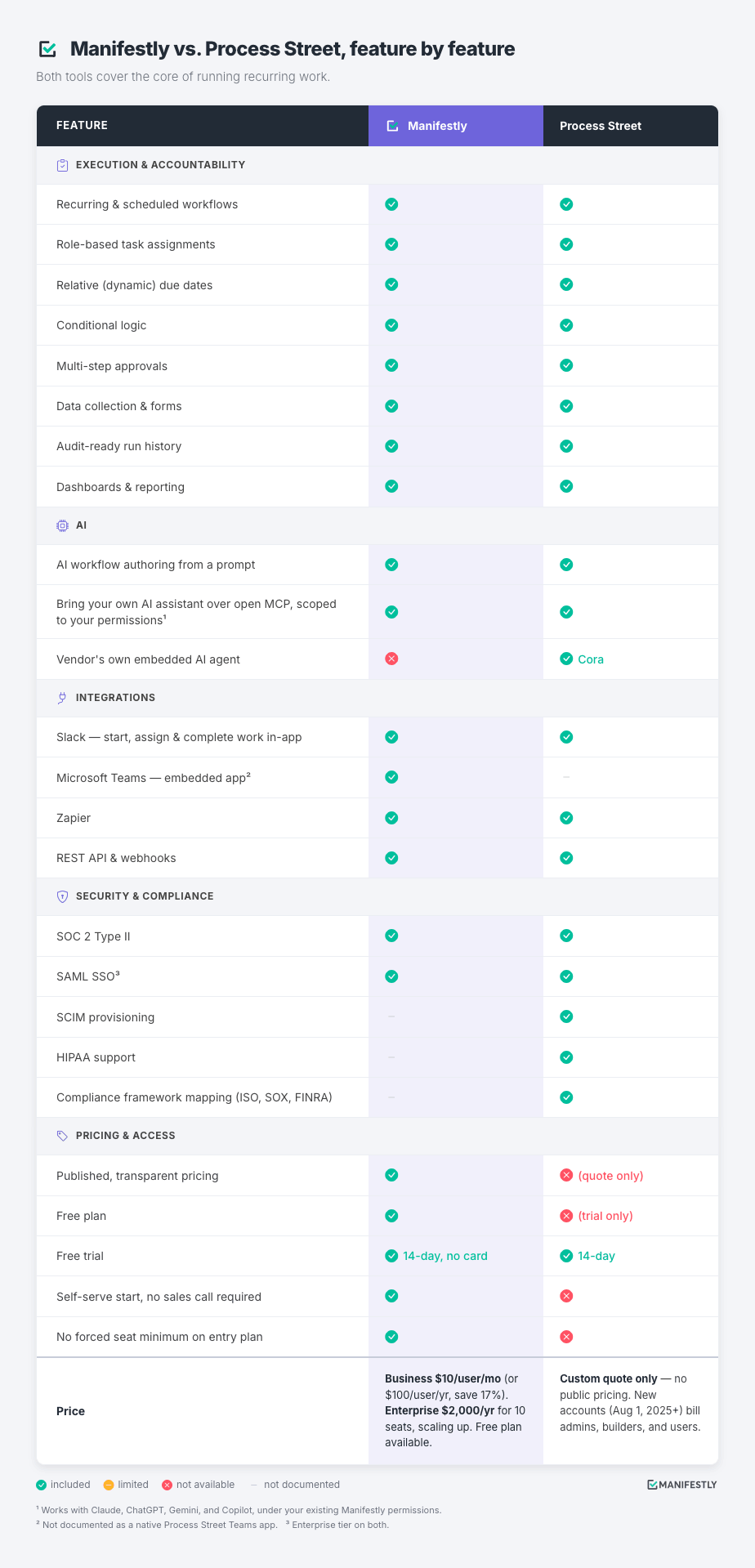Click Process Street red X for No forced seat minimum
This screenshot has width=755, height=1568.
(x=566, y=1337)
